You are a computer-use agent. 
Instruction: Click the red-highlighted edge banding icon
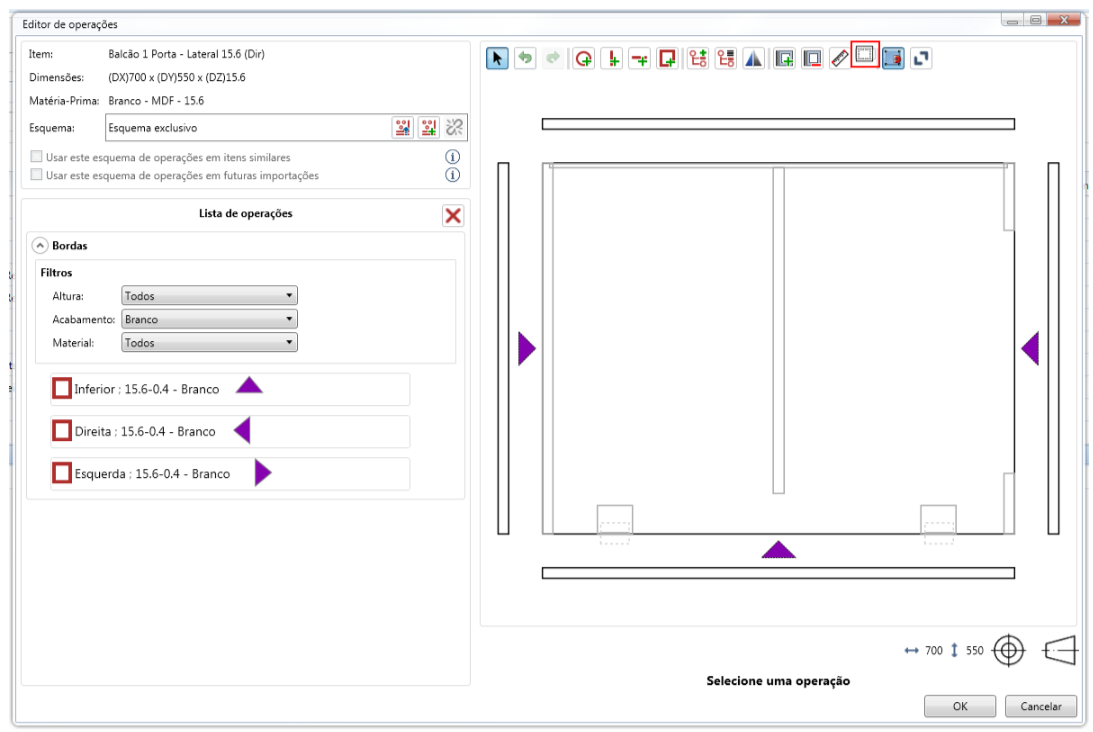865,56
